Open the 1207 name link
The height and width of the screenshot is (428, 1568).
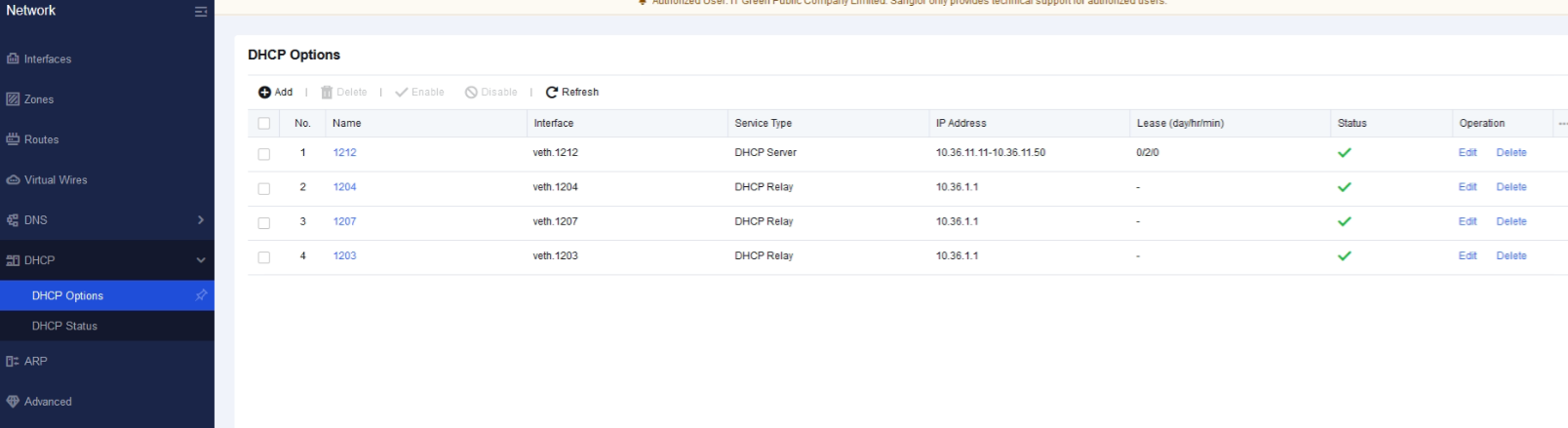point(344,221)
